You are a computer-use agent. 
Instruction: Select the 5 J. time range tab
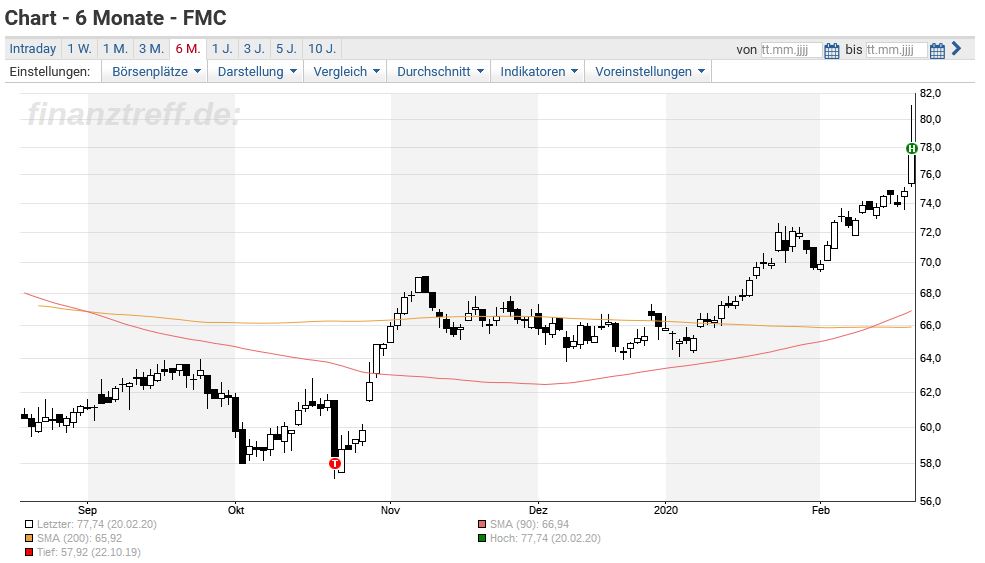[286, 49]
